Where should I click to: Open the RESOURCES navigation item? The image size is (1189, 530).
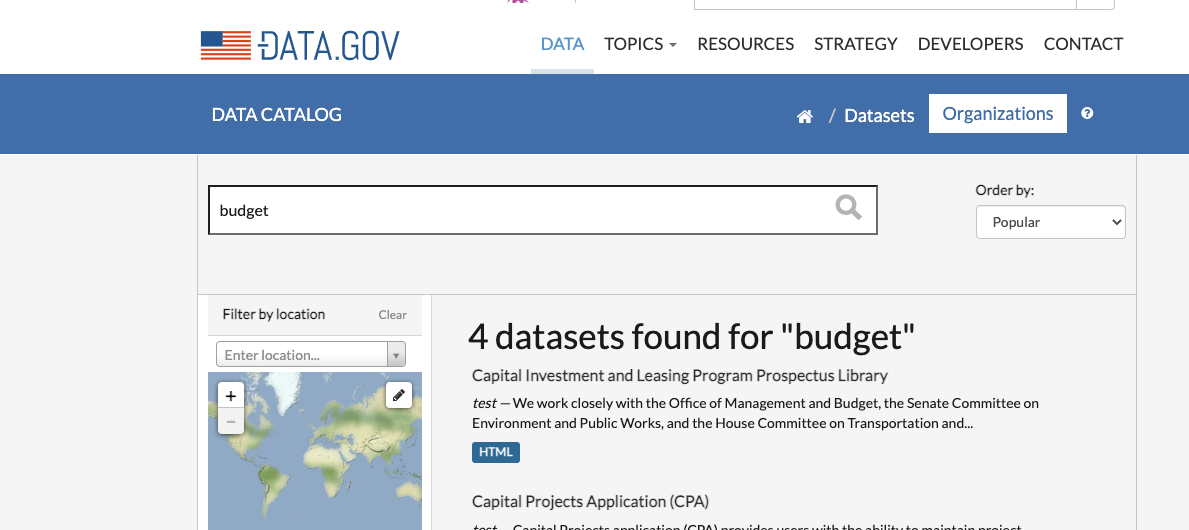[x=745, y=44]
